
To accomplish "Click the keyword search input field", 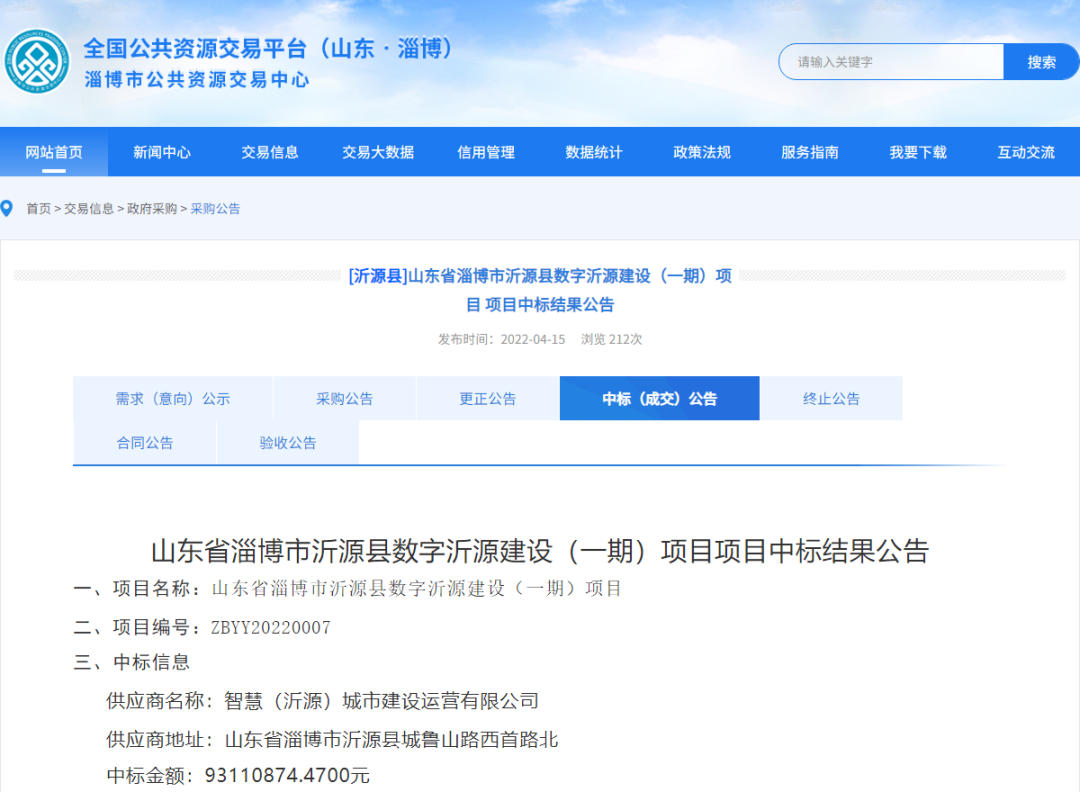I will point(892,62).
